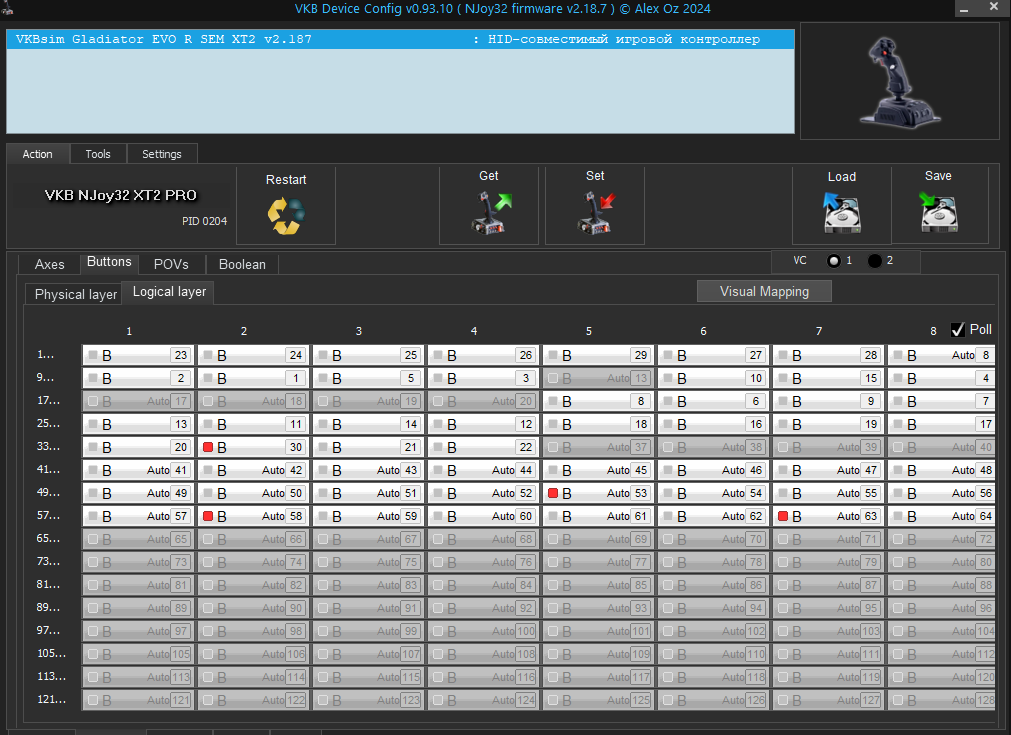The image size is (1011, 735).
Task: Click logical button cell numbered 21
Action: tap(368, 447)
